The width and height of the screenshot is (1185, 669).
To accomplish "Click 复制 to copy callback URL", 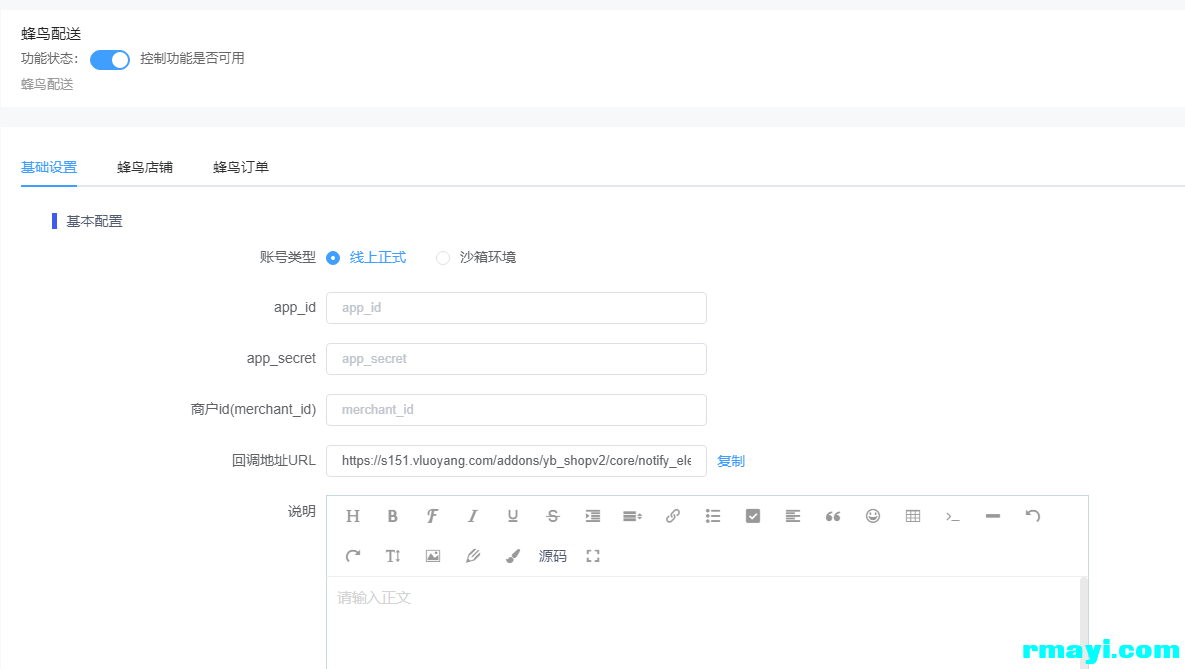I will (x=731, y=461).
